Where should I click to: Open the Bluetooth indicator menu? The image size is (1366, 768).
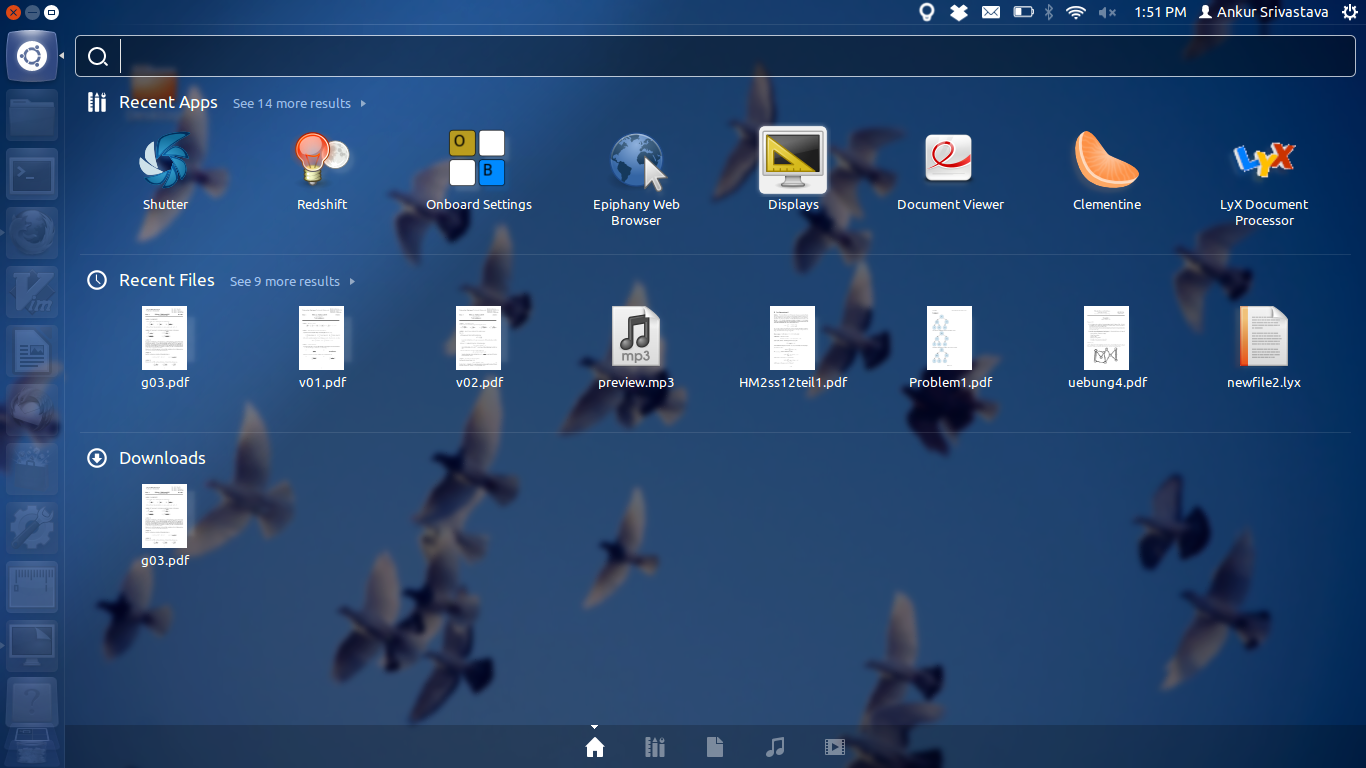point(1049,12)
